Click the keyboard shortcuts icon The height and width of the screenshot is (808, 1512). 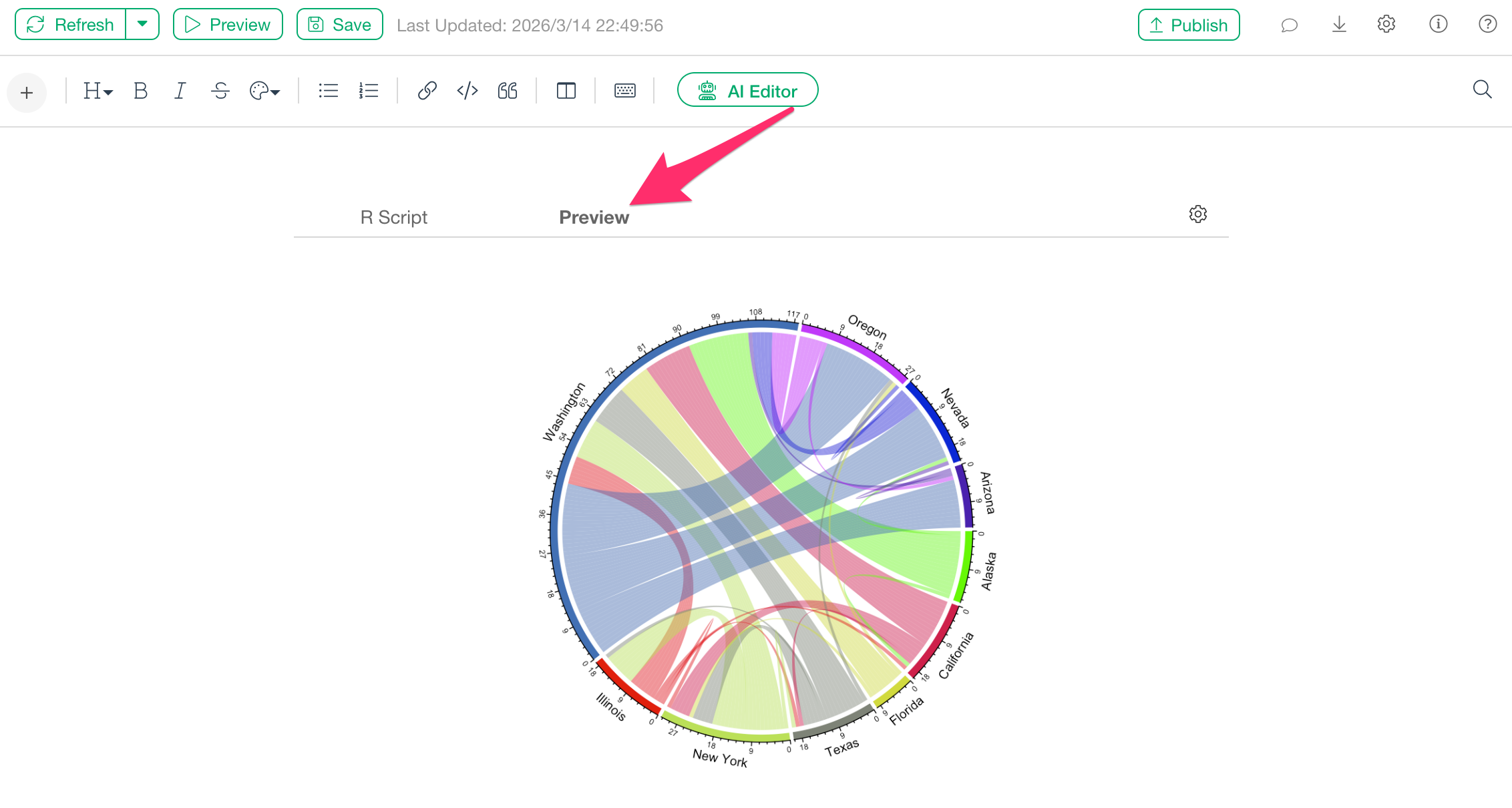624,91
